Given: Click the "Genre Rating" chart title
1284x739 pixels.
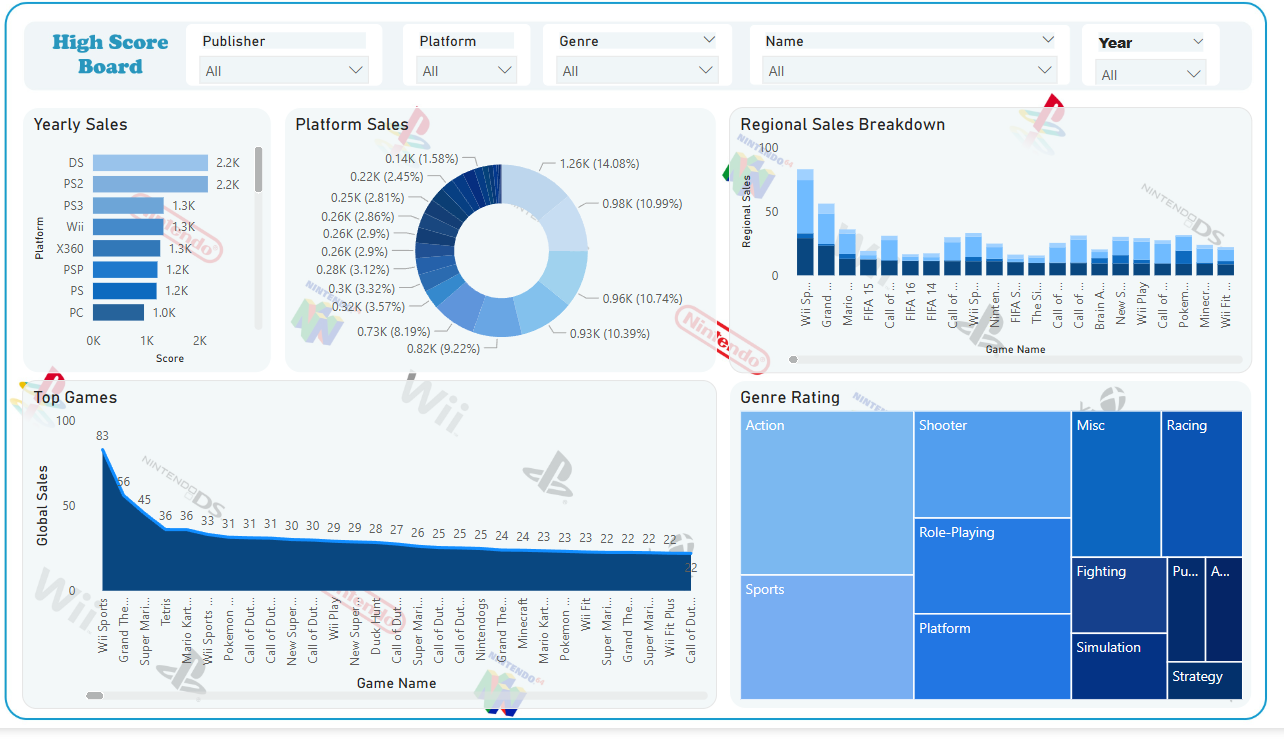Looking at the screenshot, I should point(790,398).
